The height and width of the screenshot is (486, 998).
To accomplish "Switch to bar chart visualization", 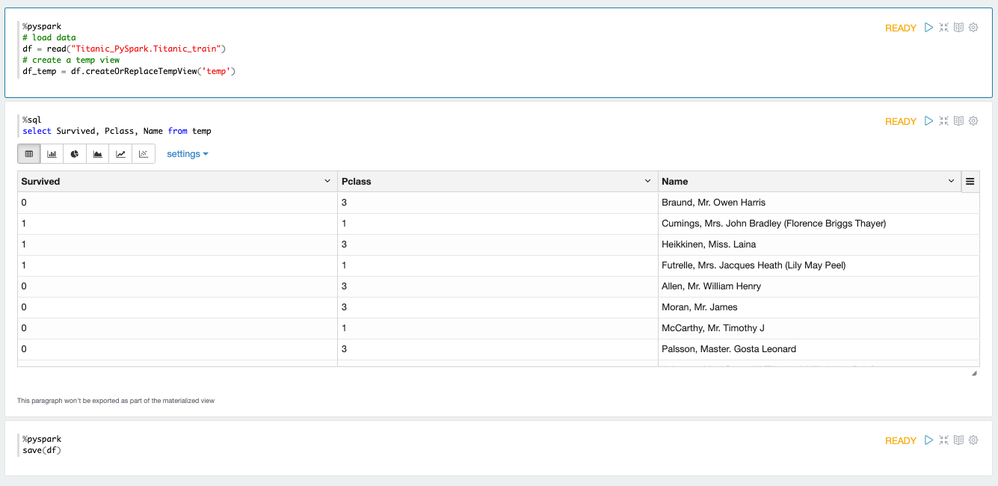I will [52, 154].
